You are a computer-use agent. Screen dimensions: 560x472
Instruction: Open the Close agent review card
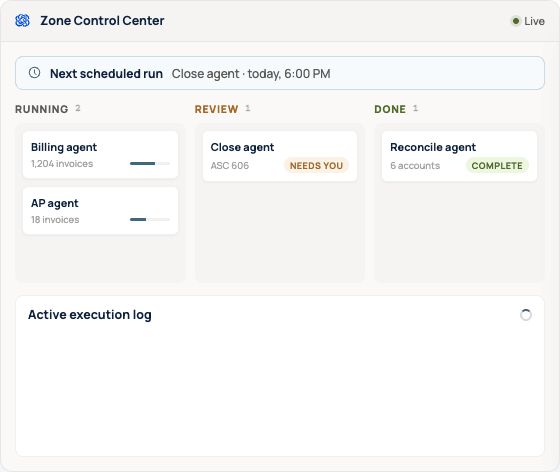[x=280, y=156]
